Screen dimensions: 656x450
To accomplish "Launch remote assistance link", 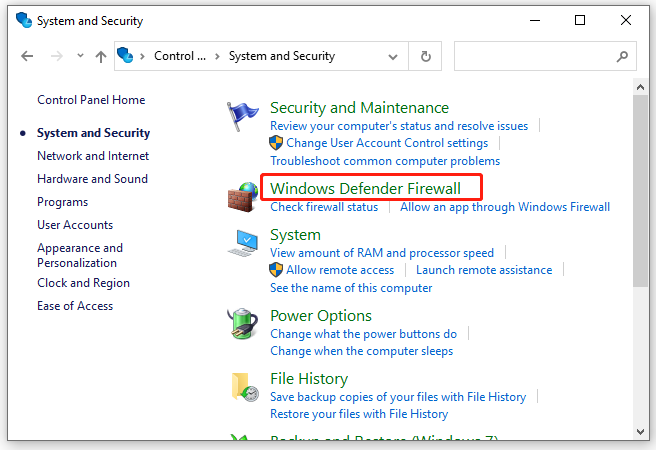I will (x=484, y=270).
